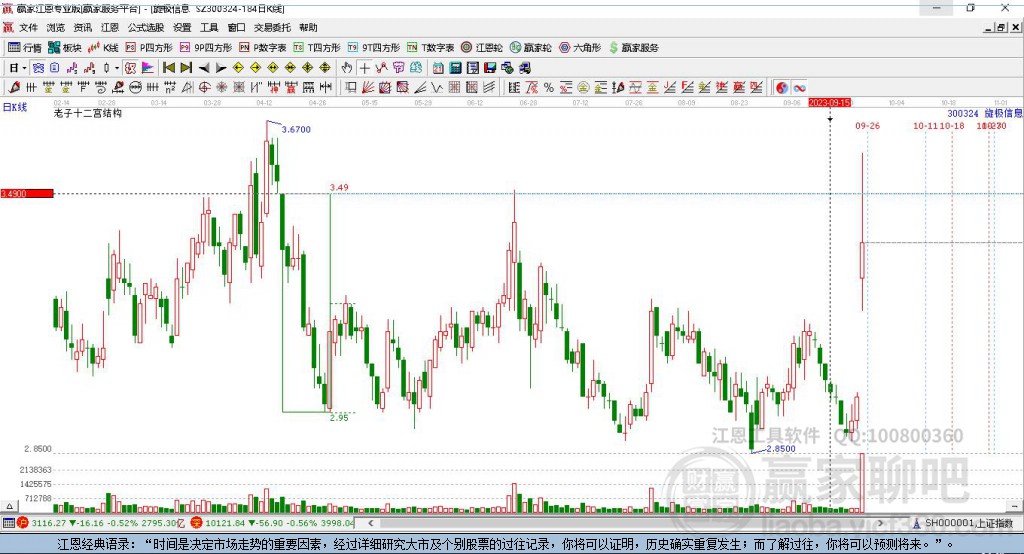1024x554 pixels.
Task: Open the 窗口 menu
Action: point(236,27)
